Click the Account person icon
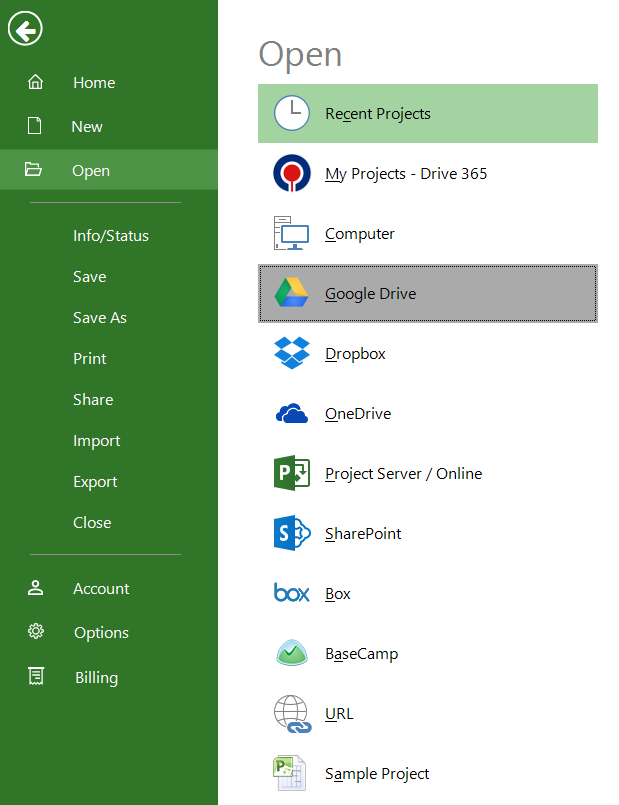Viewport: 619px width, 805px height. pyautogui.click(x=35, y=588)
